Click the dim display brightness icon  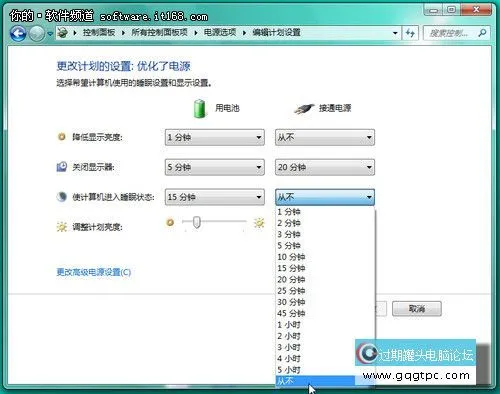[62, 137]
